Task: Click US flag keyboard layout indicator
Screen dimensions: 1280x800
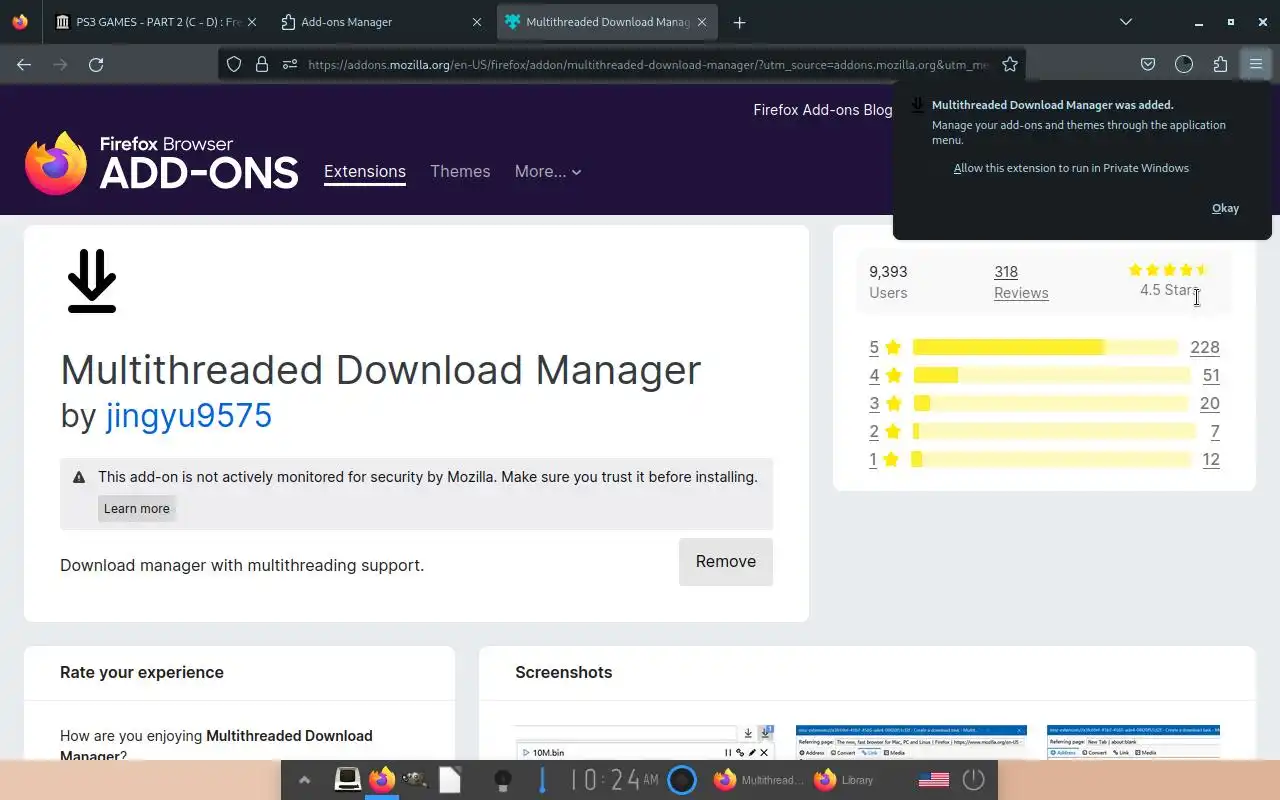Action: coord(933,780)
